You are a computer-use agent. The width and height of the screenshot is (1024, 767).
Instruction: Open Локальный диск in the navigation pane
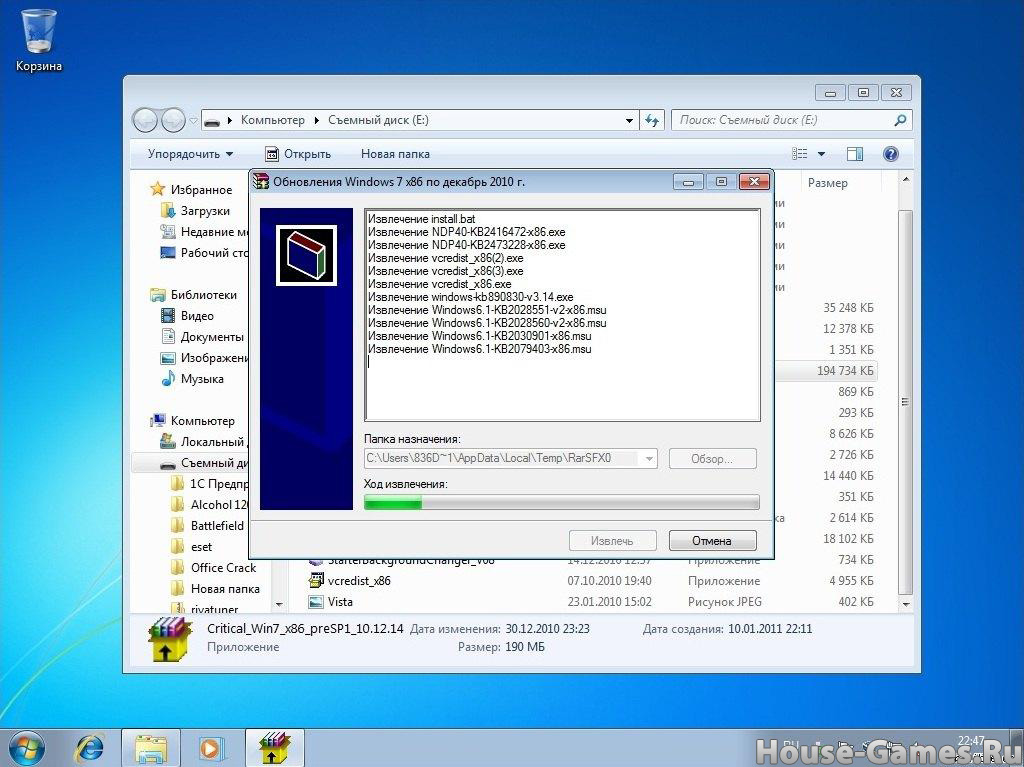pos(203,442)
